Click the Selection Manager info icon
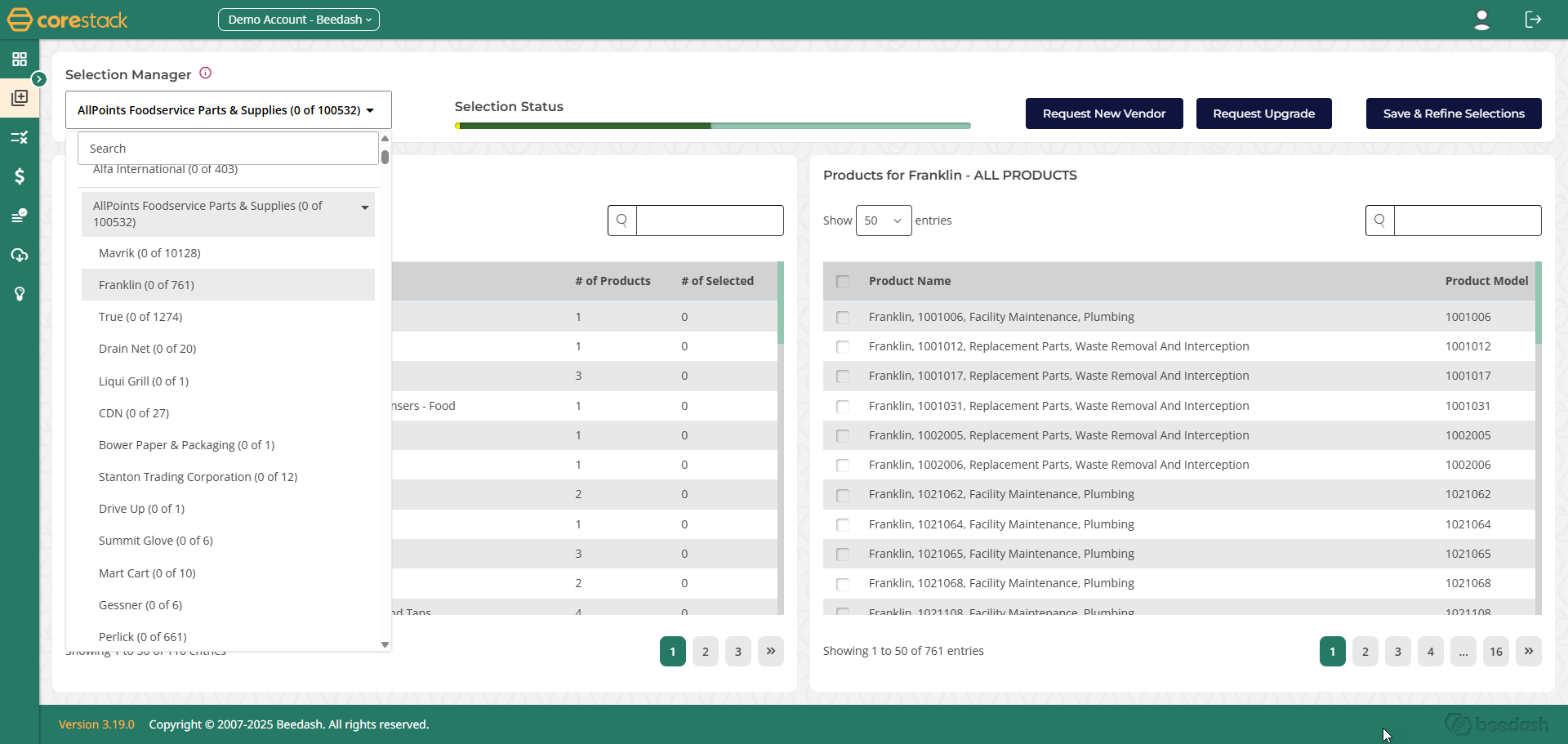The height and width of the screenshot is (744, 1568). click(x=206, y=73)
